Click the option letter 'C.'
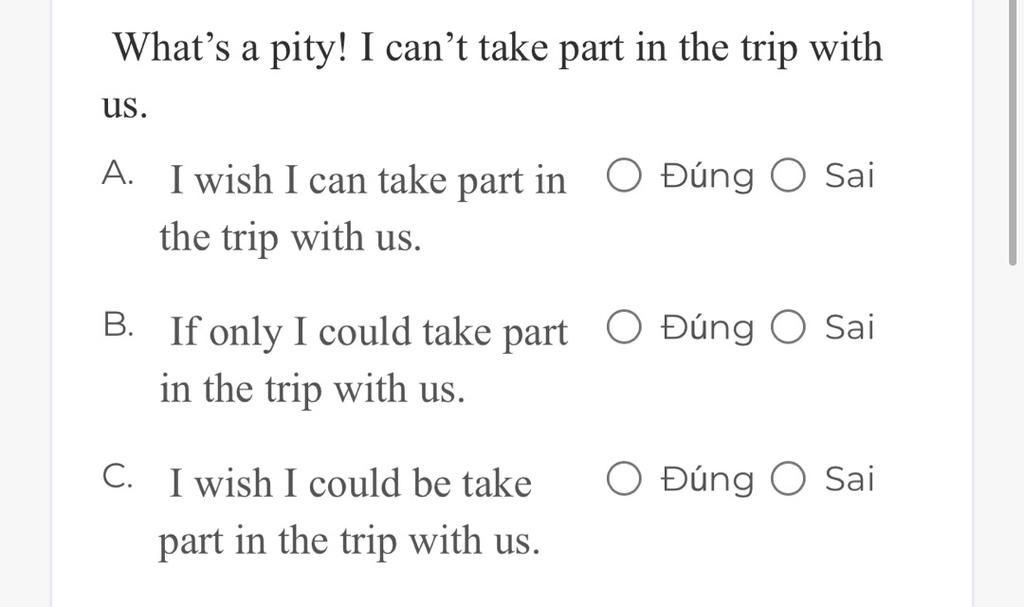 pyautogui.click(x=118, y=476)
